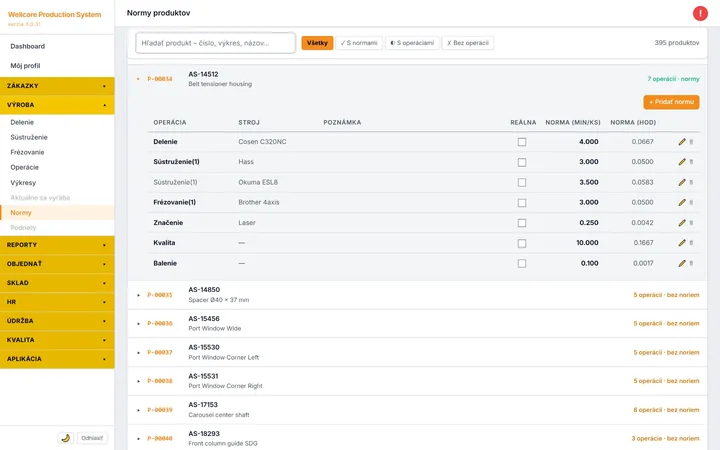The height and width of the screenshot is (450, 720).
Task: Check Reálna for Frézovanie(1)
Action: point(522,202)
